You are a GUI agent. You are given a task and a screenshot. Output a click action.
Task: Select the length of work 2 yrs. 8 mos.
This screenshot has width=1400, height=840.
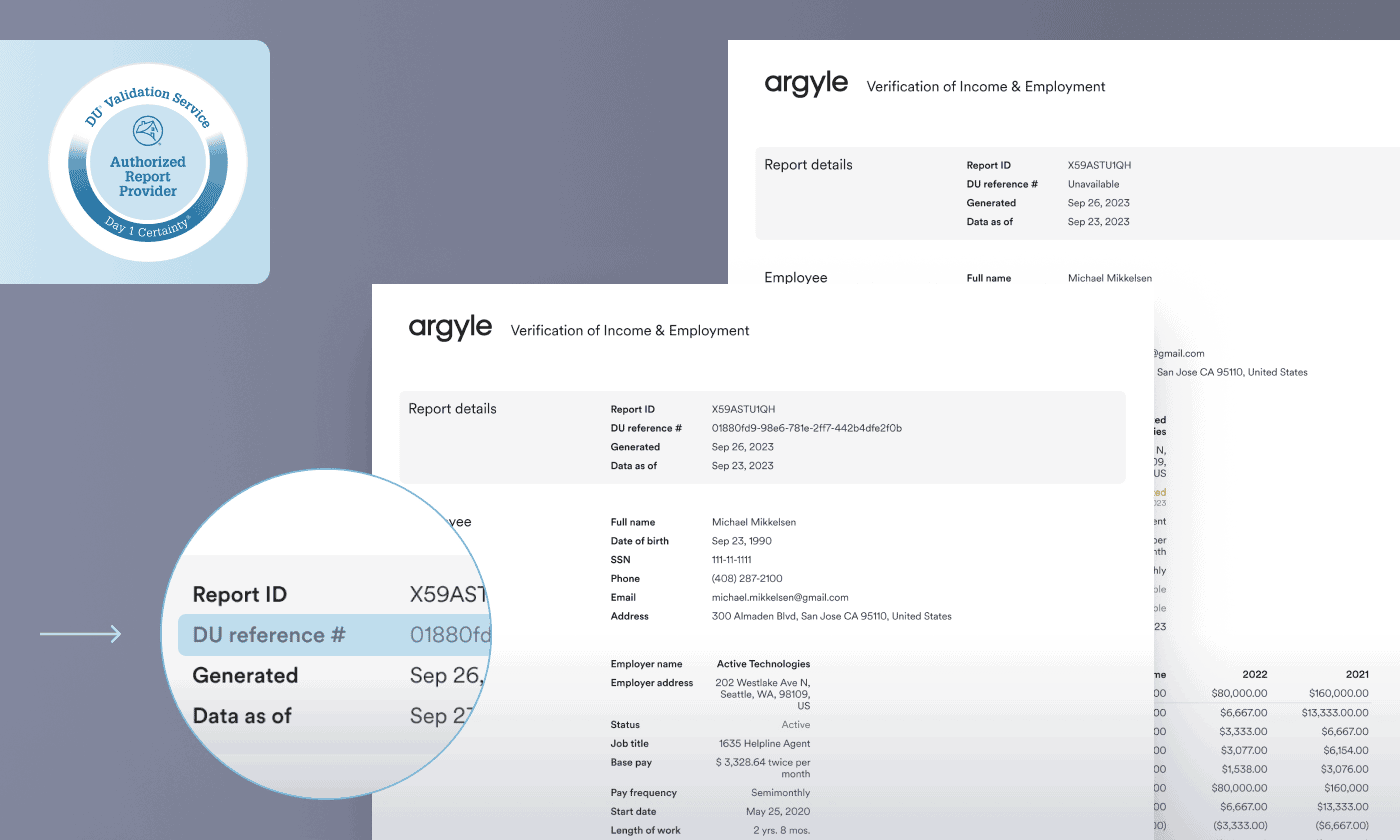click(x=782, y=831)
